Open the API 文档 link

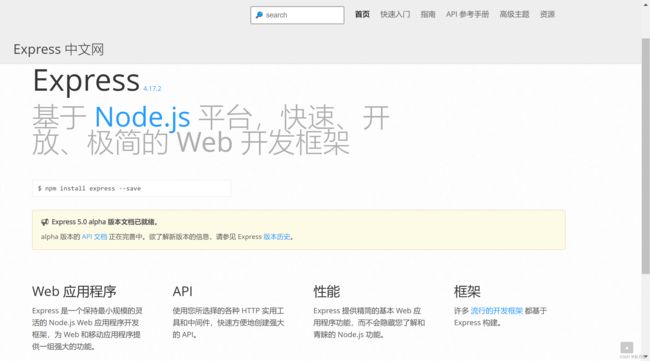click(x=95, y=237)
